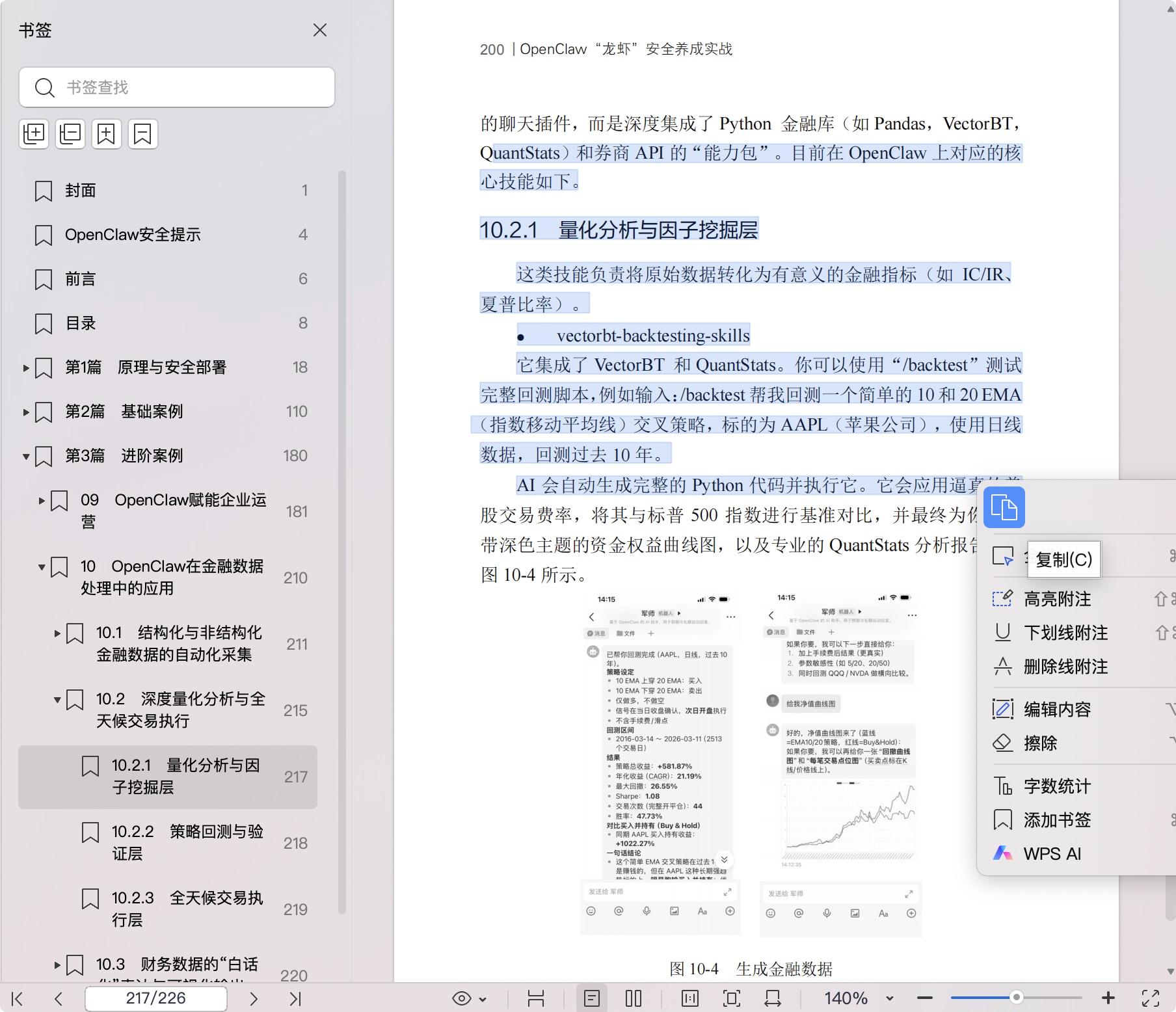Click text vectorbt-backtesting-skills
The width and height of the screenshot is (1176, 1012).
coord(653,336)
